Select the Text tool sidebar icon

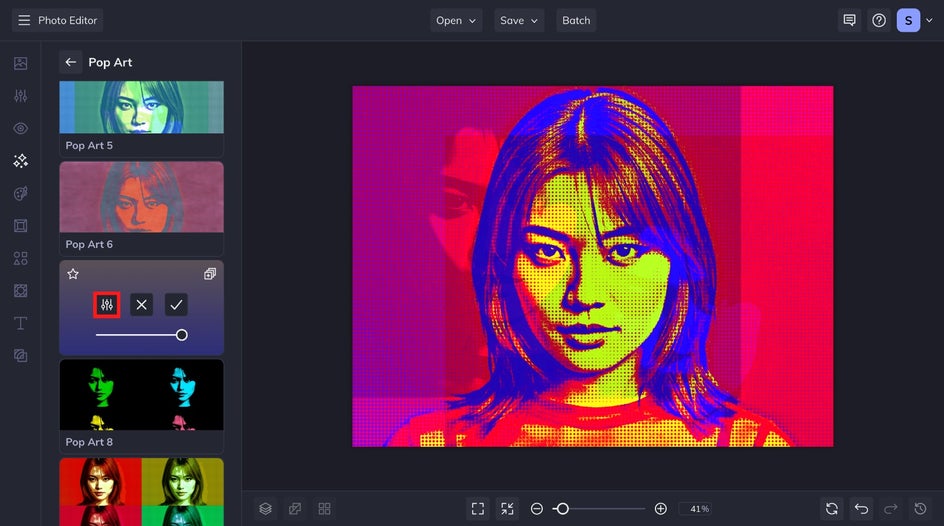pyautogui.click(x=20, y=323)
